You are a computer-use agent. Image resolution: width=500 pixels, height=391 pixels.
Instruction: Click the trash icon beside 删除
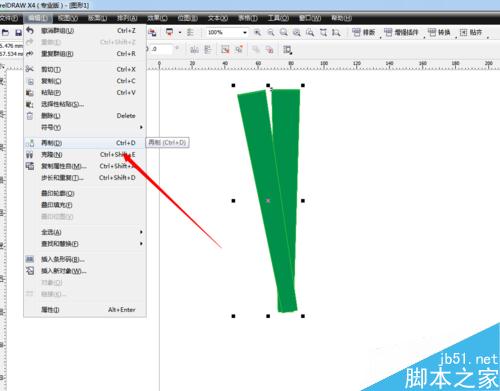(30, 116)
